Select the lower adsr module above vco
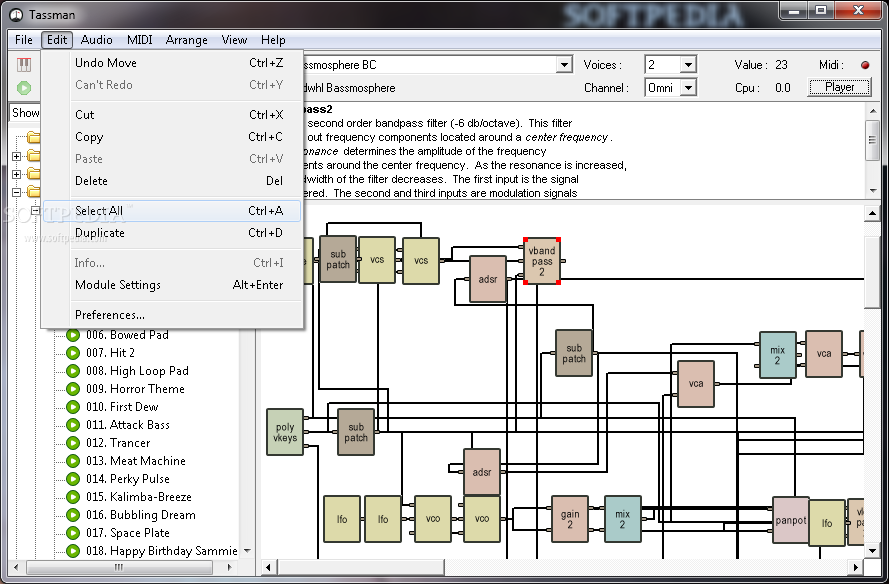The width and height of the screenshot is (889, 584). [x=482, y=472]
